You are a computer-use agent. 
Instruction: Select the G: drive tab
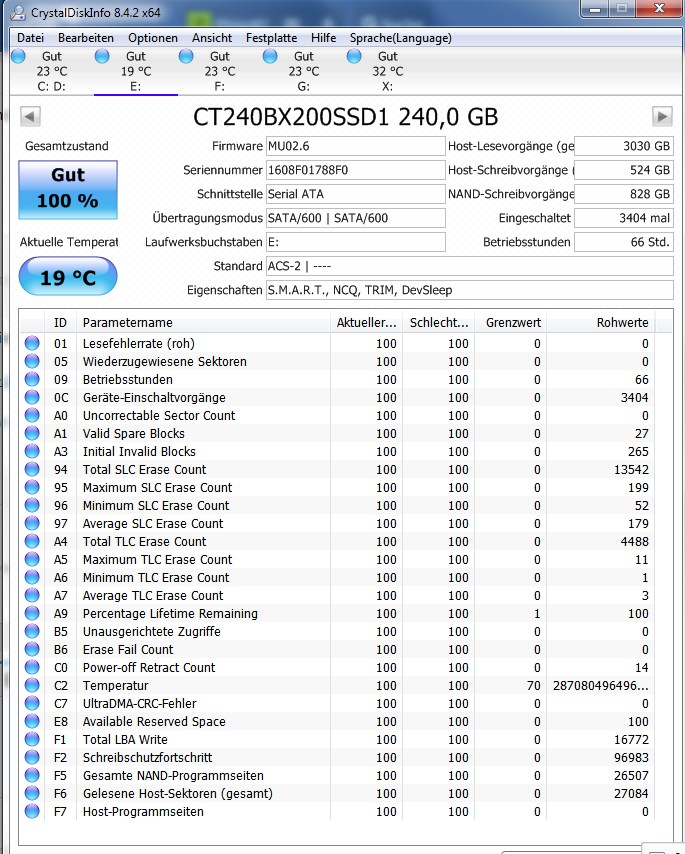pos(303,71)
